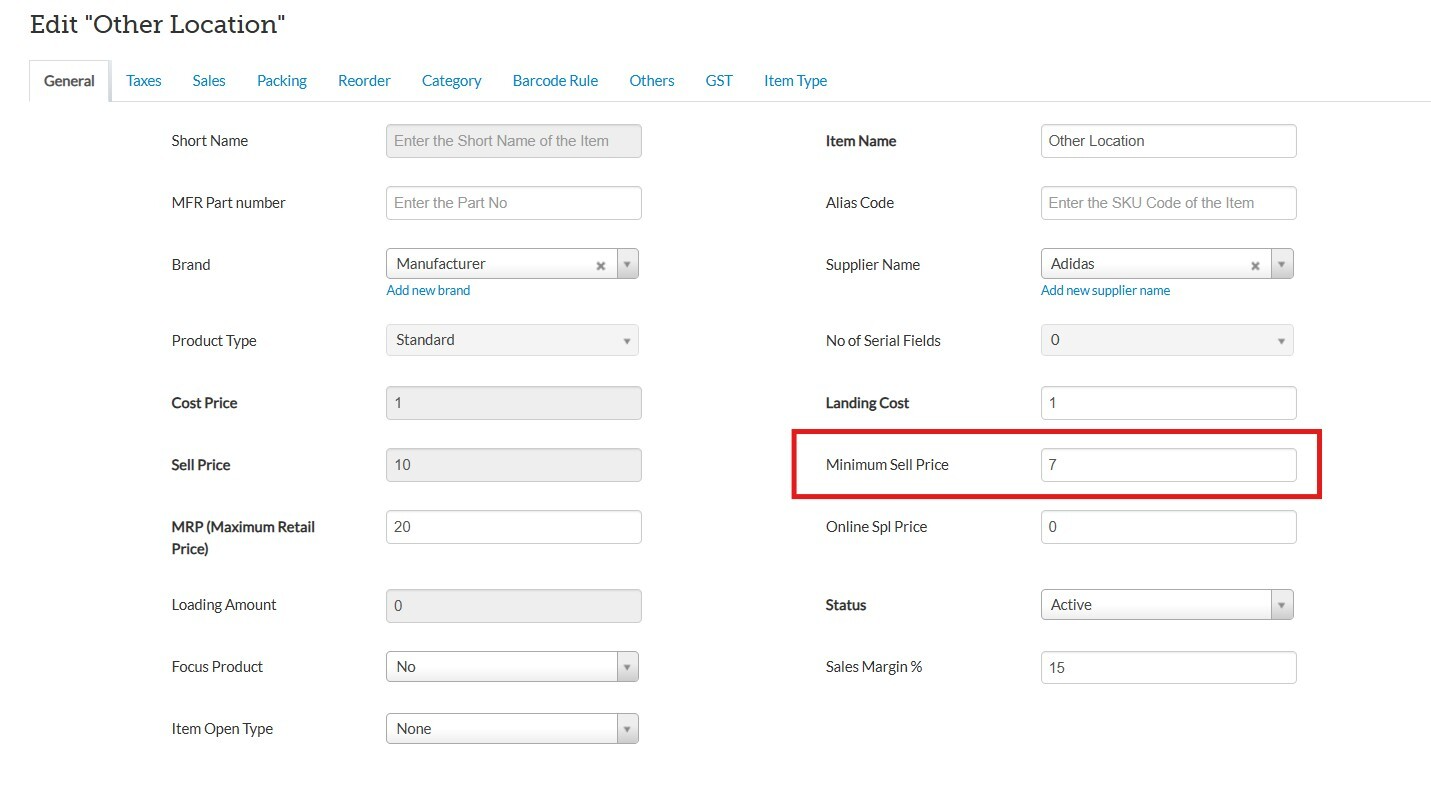This screenshot has width=1431, height=785.
Task: Open the Packing tab
Action: pos(282,81)
